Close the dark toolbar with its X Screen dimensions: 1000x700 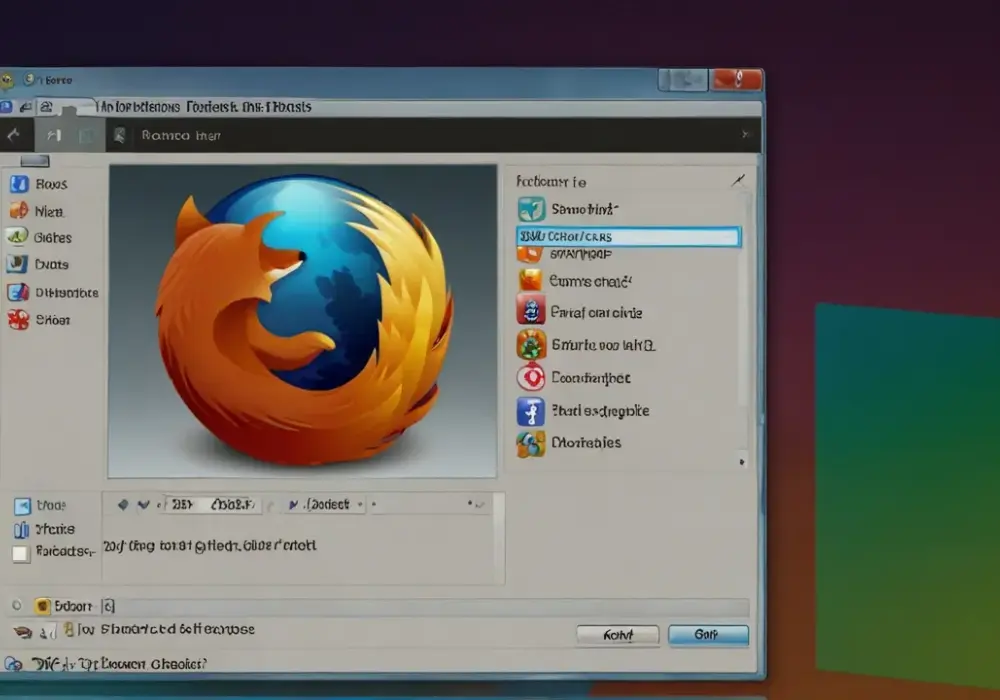pos(745,134)
